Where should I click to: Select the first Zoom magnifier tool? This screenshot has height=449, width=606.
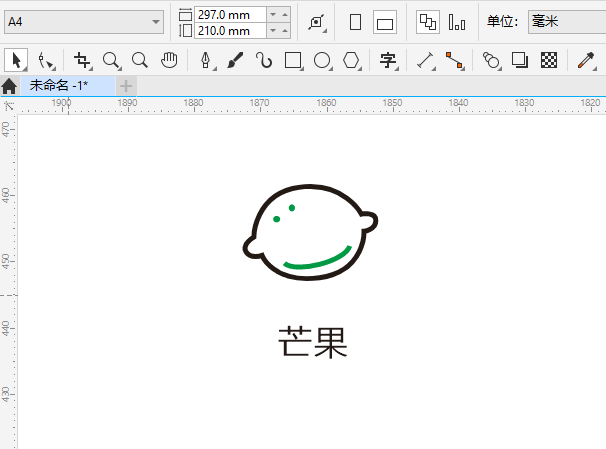coord(111,61)
